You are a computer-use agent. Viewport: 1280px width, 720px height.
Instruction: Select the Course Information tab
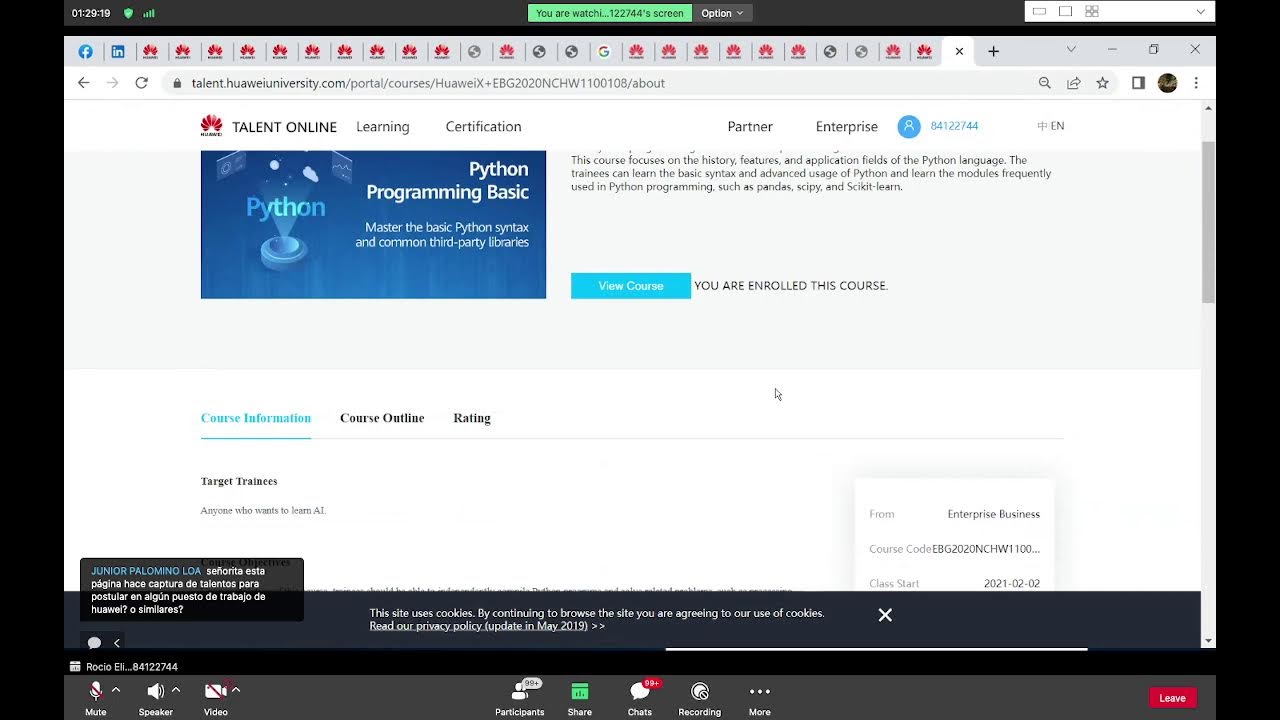pyautogui.click(x=256, y=418)
